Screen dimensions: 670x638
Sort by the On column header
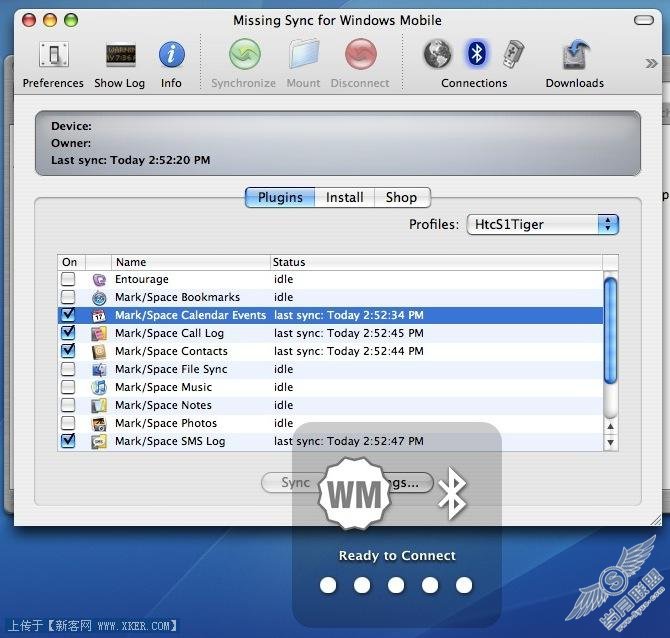coord(71,262)
